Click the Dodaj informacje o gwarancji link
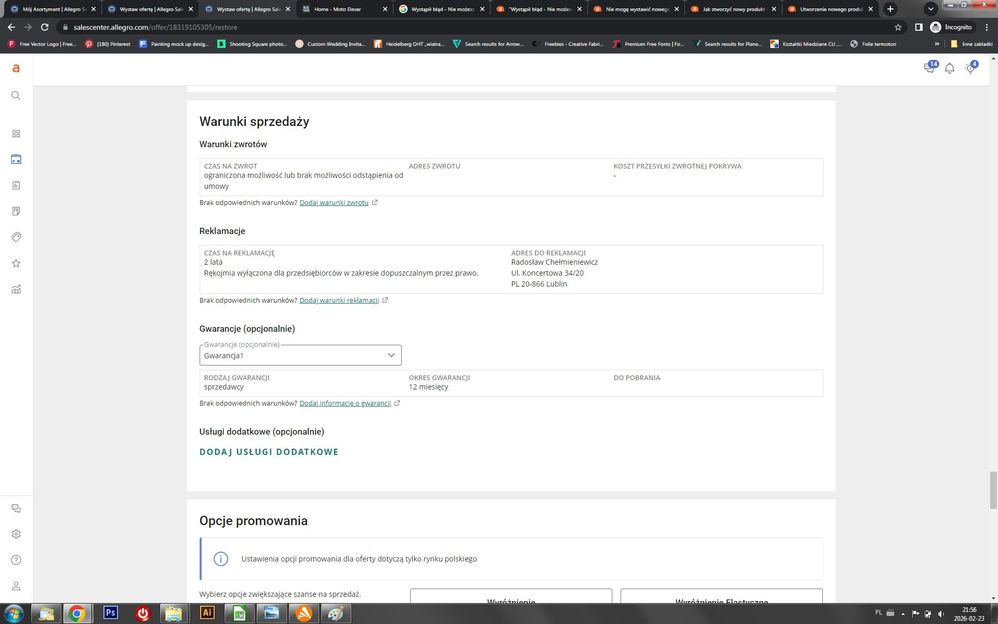998x624 pixels. pos(345,404)
